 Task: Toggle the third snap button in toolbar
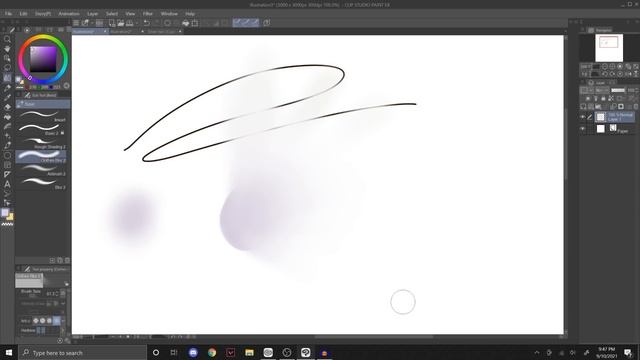255,23
